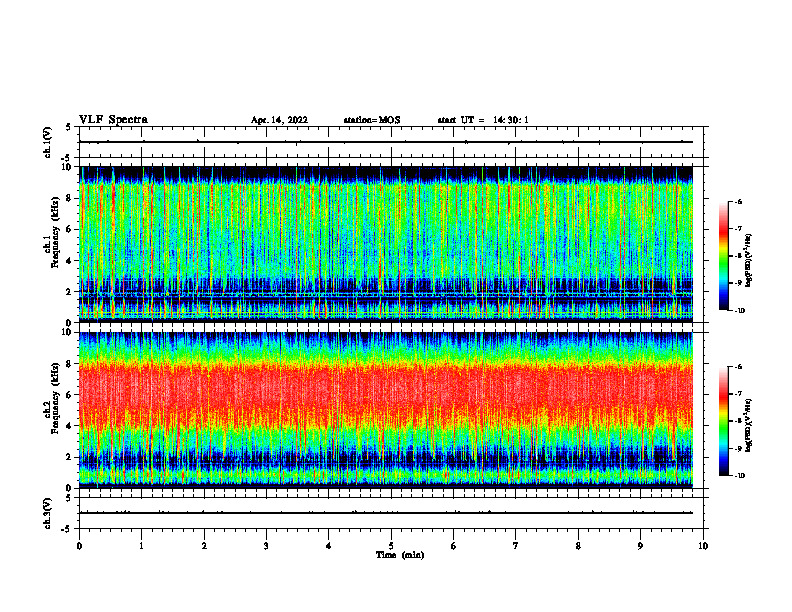Click the ch.1 spectrogram color scale bar
792x612 pixels.
[x=724, y=256]
